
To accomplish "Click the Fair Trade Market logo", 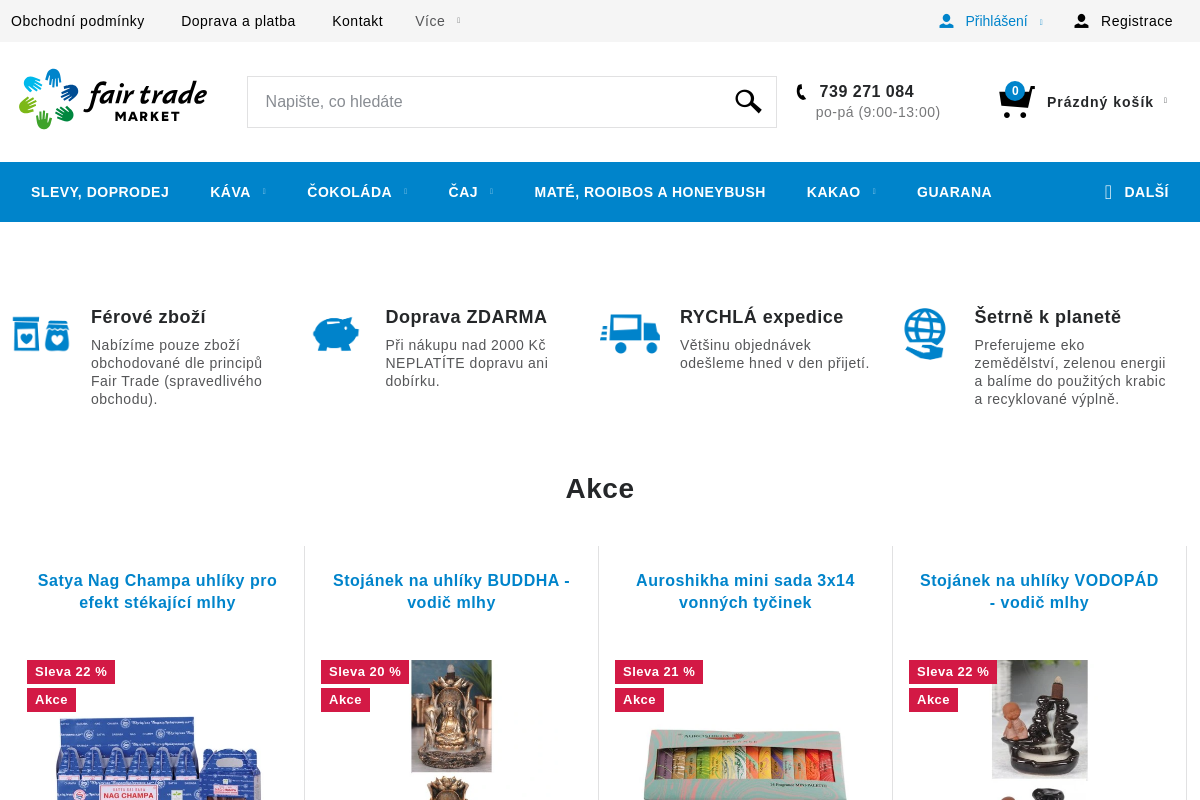I will pos(113,99).
